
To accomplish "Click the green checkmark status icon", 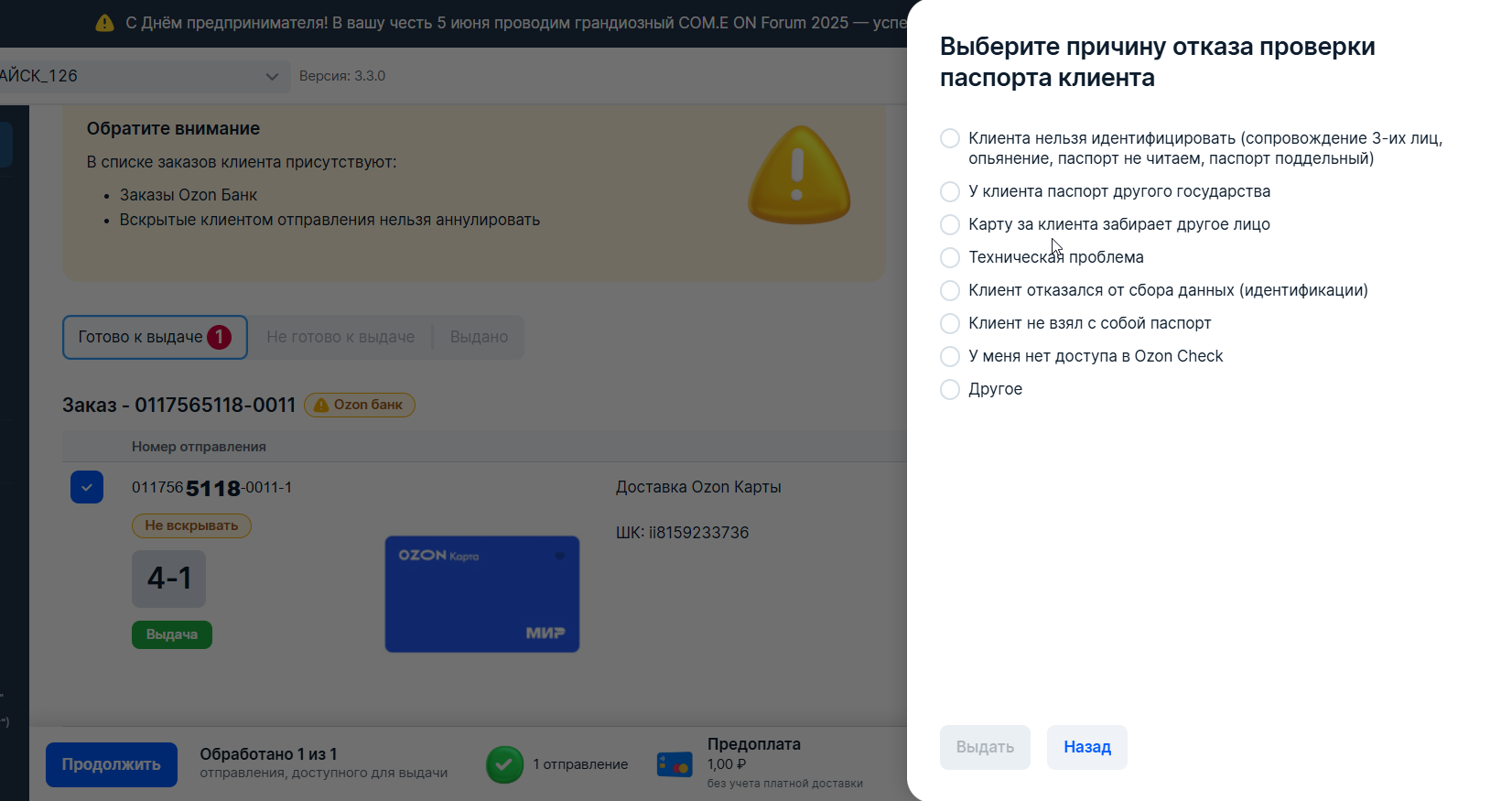I will tap(504, 764).
